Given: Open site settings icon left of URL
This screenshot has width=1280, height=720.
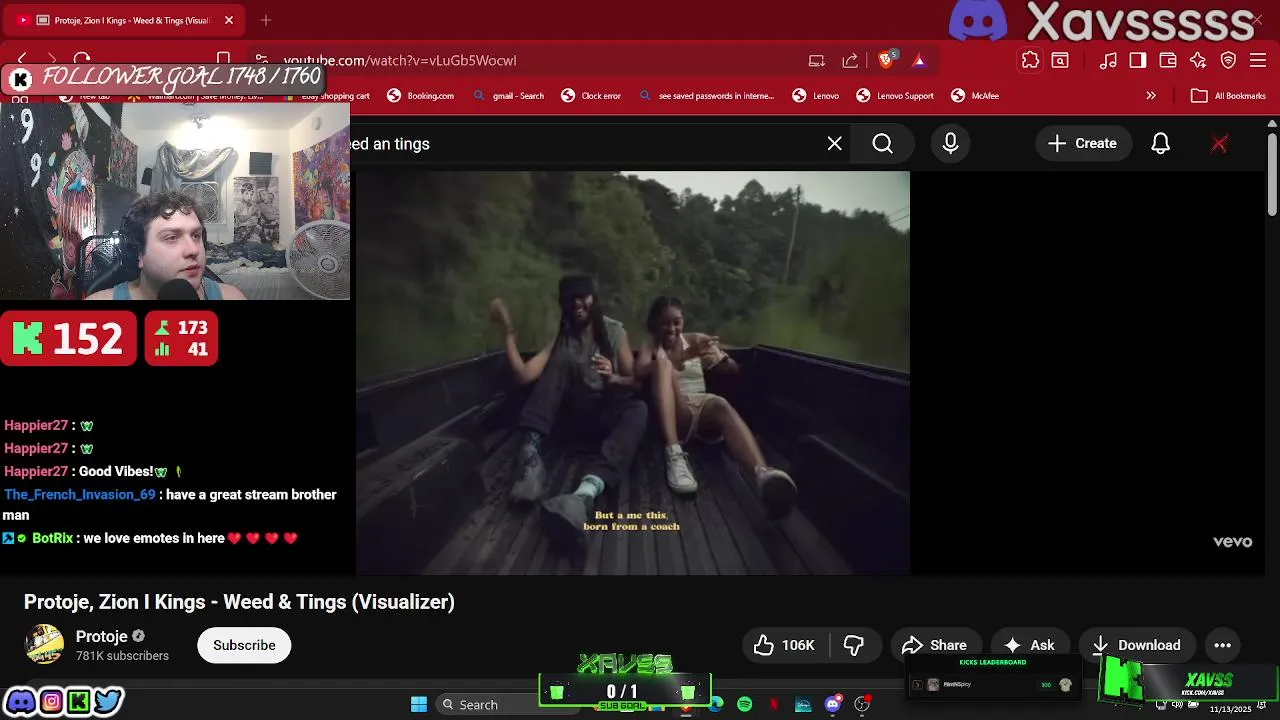Looking at the screenshot, I should click(261, 60).
